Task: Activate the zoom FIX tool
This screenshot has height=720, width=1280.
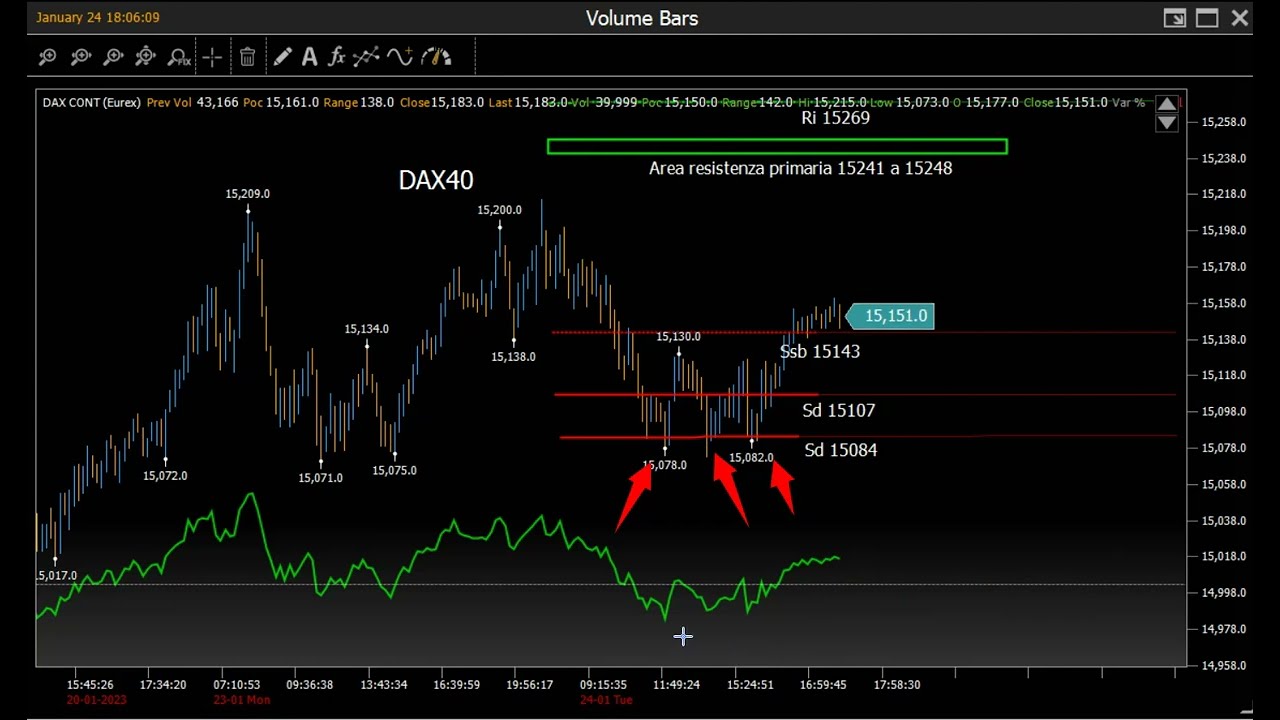Action: [x=179, y=57]
